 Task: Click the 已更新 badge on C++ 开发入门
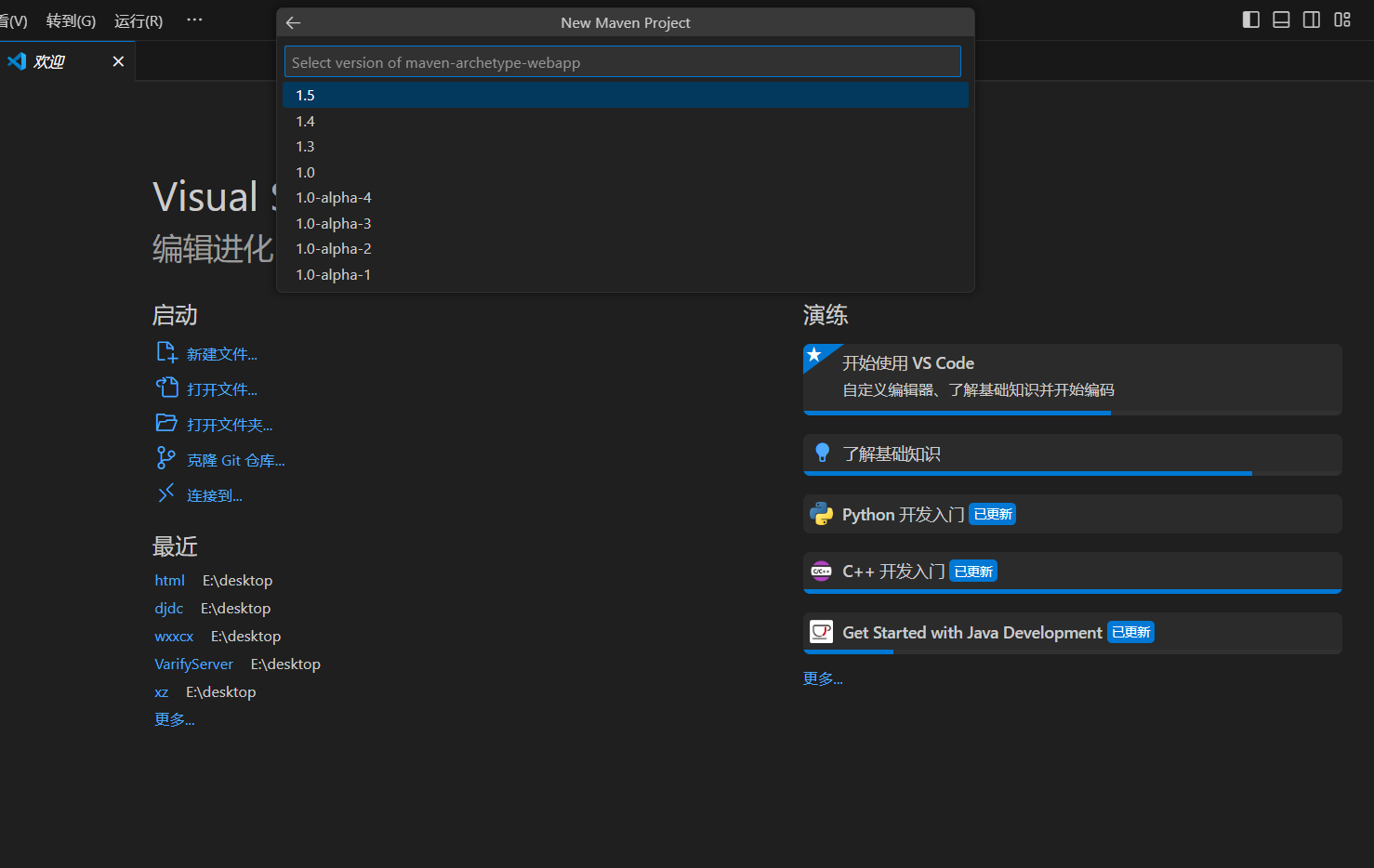pos(973,571)
